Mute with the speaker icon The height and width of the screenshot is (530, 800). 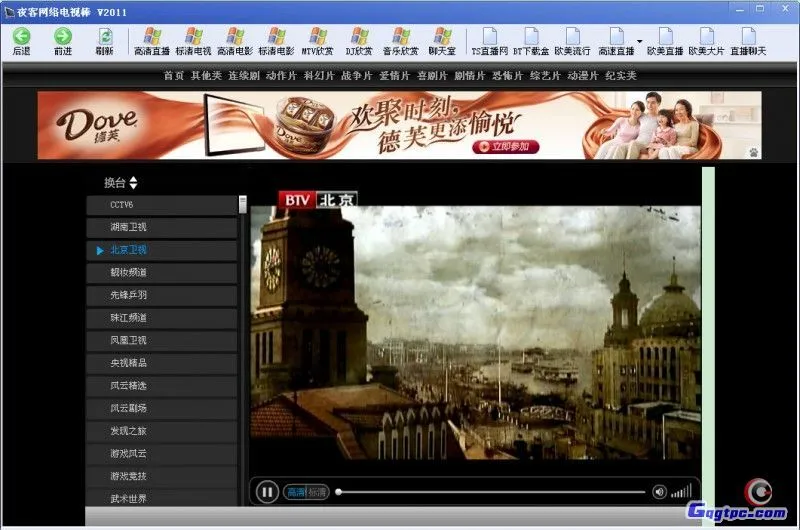659,492
